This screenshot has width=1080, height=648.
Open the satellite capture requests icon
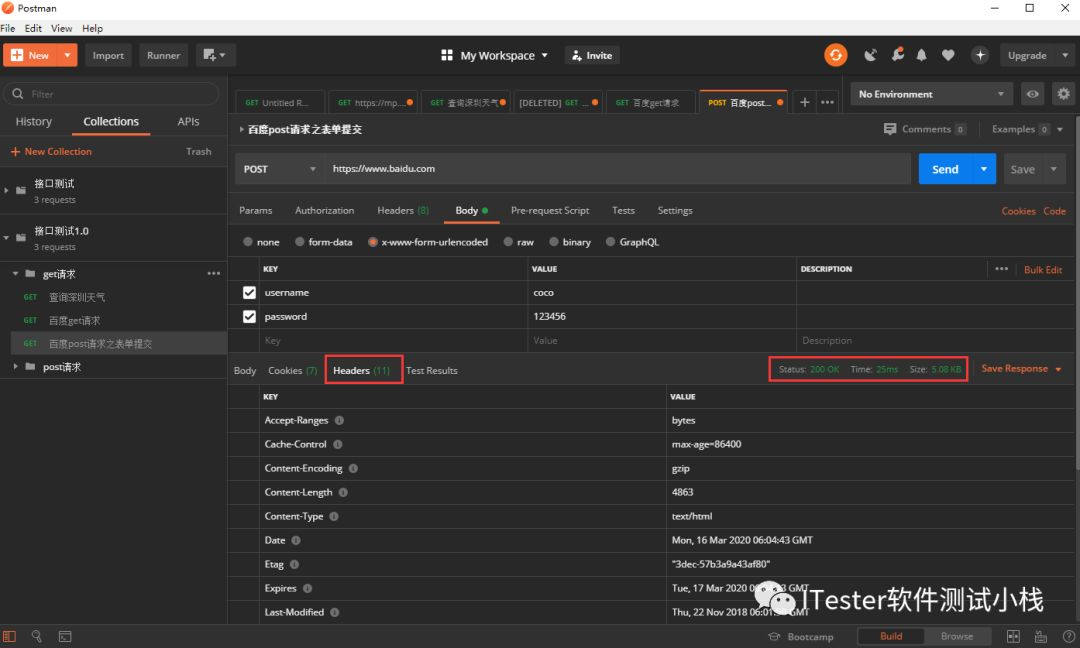point(871,55)
